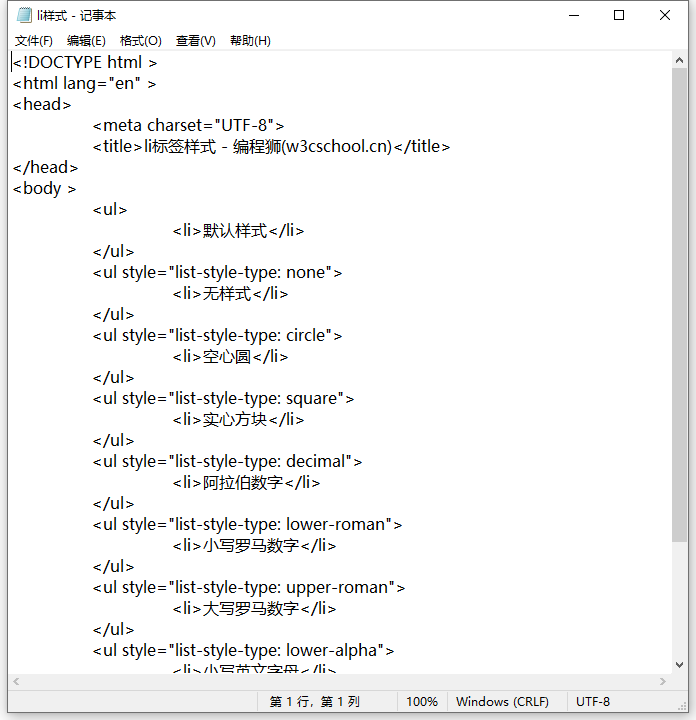Open the 编辑(E) menu
The height and width of the screenshot is (720, 696).
click(x=86, y=41)
